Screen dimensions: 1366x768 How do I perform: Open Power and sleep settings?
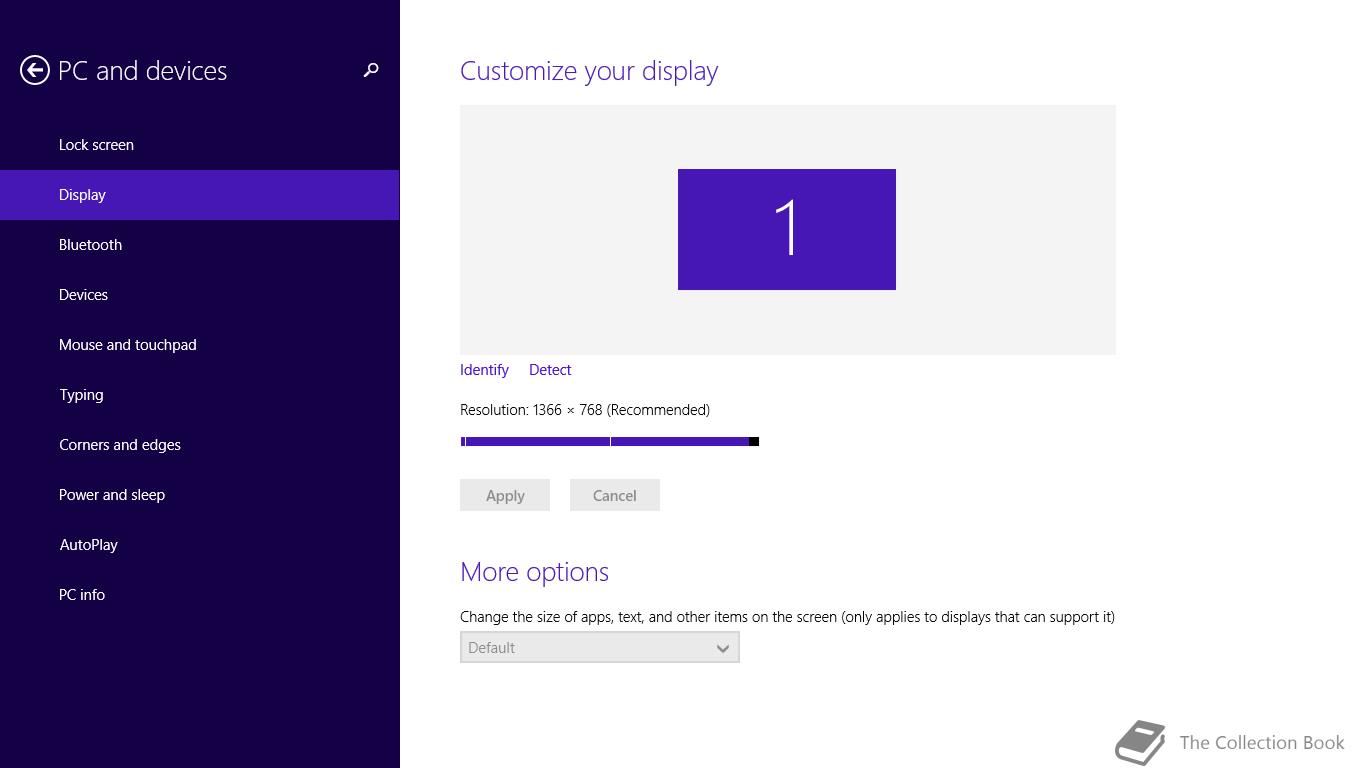[x=200, y=495]
